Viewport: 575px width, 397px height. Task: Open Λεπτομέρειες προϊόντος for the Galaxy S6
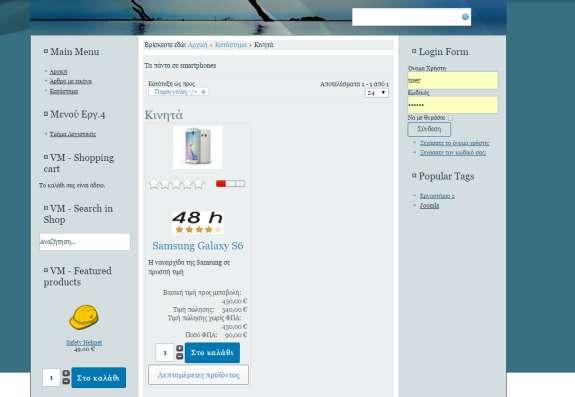point(198,375)
